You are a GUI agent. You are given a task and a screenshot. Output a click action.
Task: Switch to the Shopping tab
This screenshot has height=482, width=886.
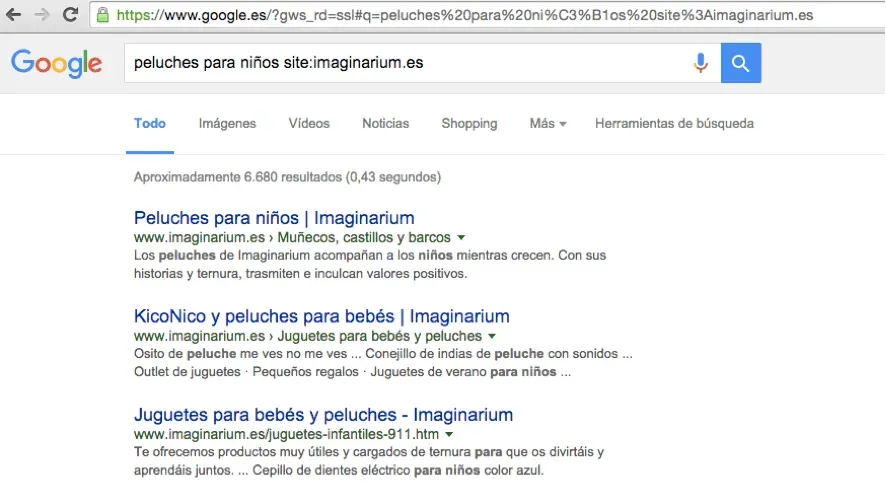469,123
